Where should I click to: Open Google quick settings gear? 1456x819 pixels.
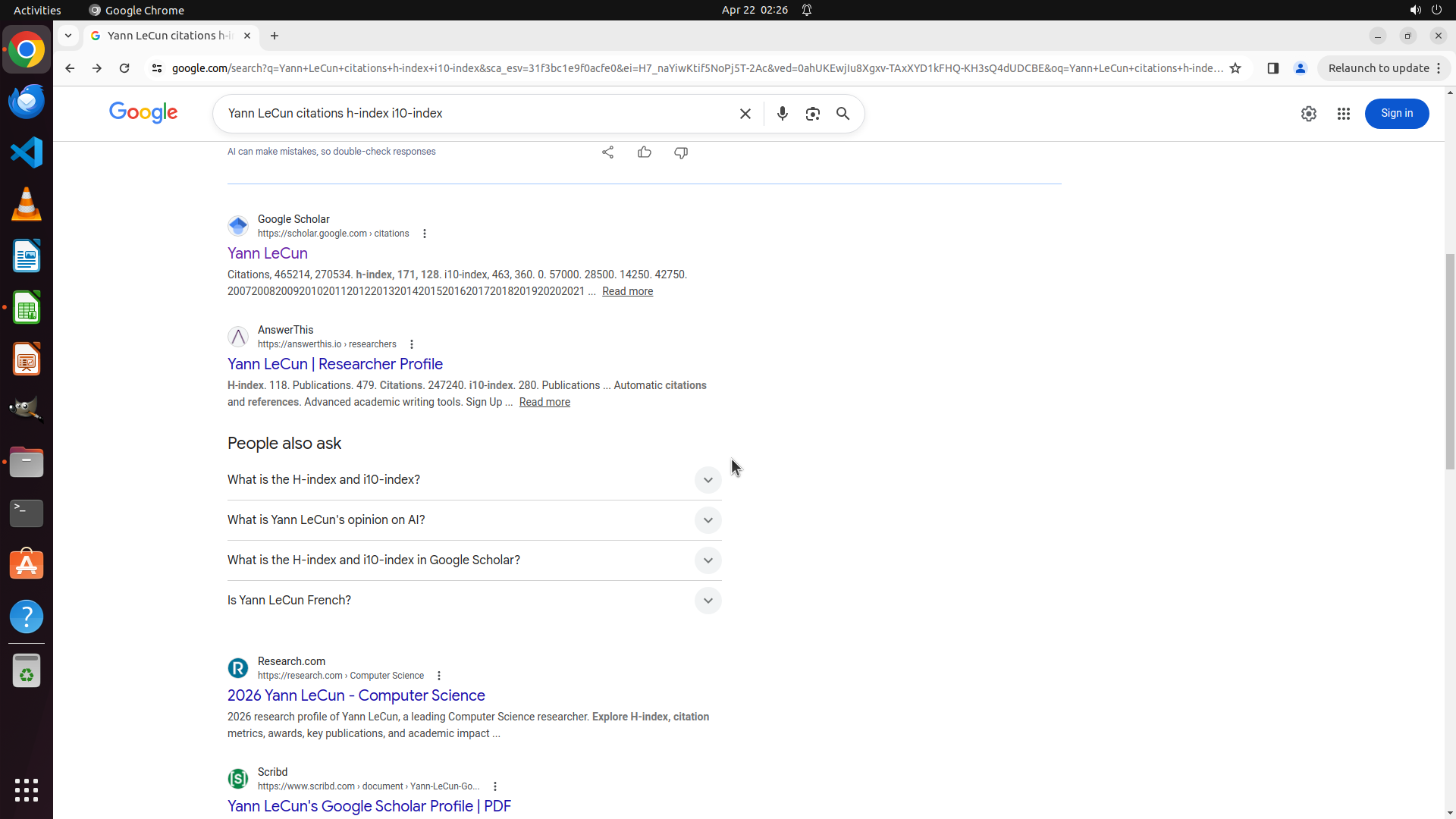(x=1308, y=114)
